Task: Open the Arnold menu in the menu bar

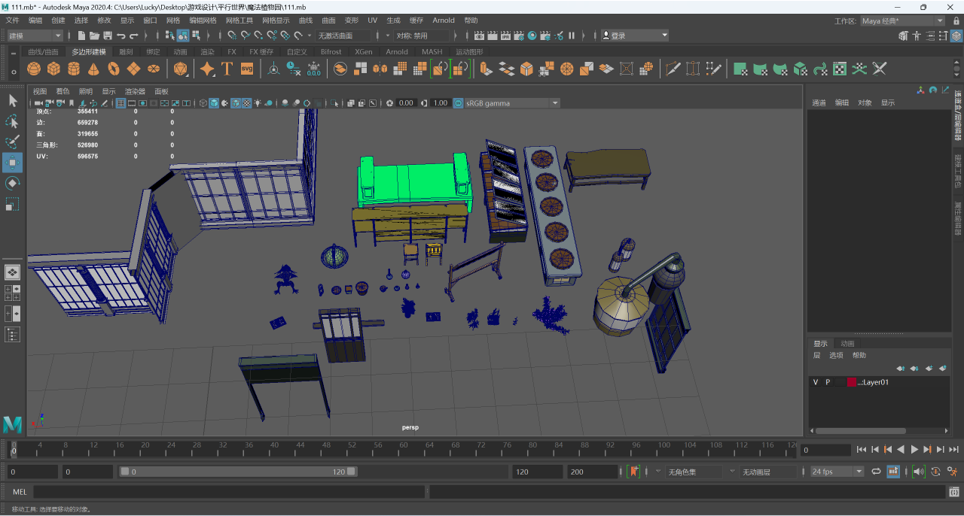Action: [x=443, y=20]
